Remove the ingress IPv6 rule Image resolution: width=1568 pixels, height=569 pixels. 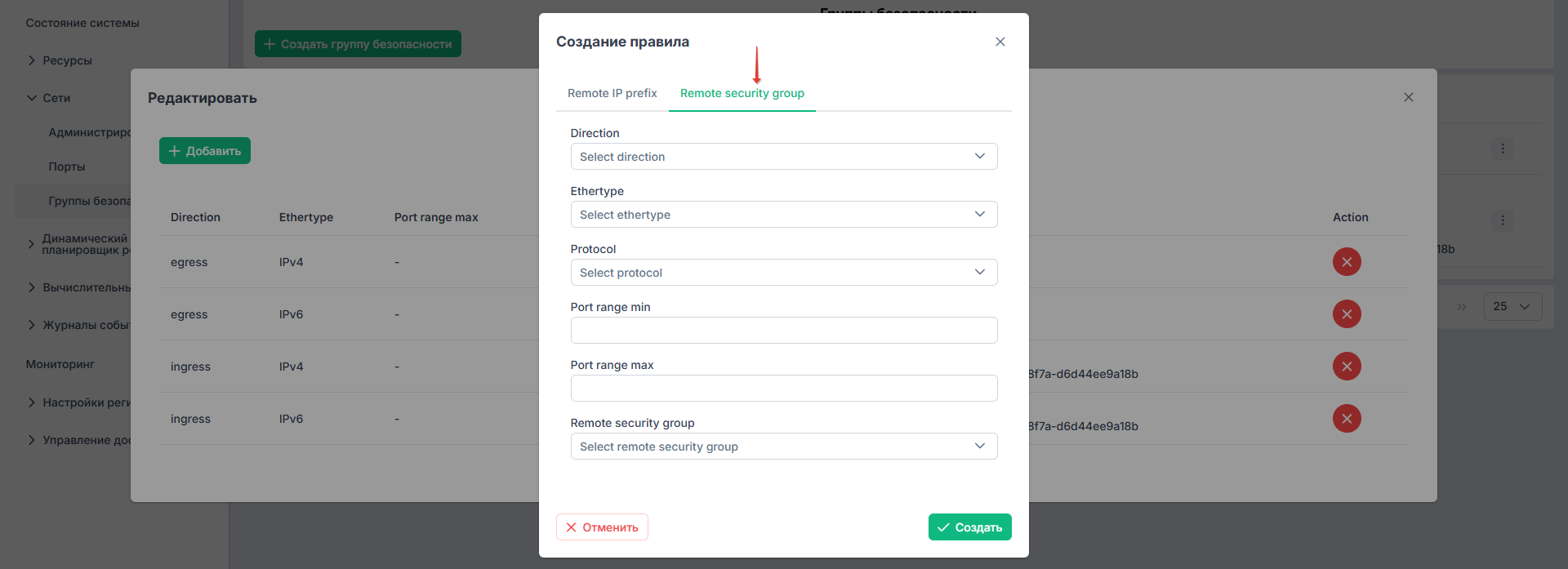tap(1347, 419)
